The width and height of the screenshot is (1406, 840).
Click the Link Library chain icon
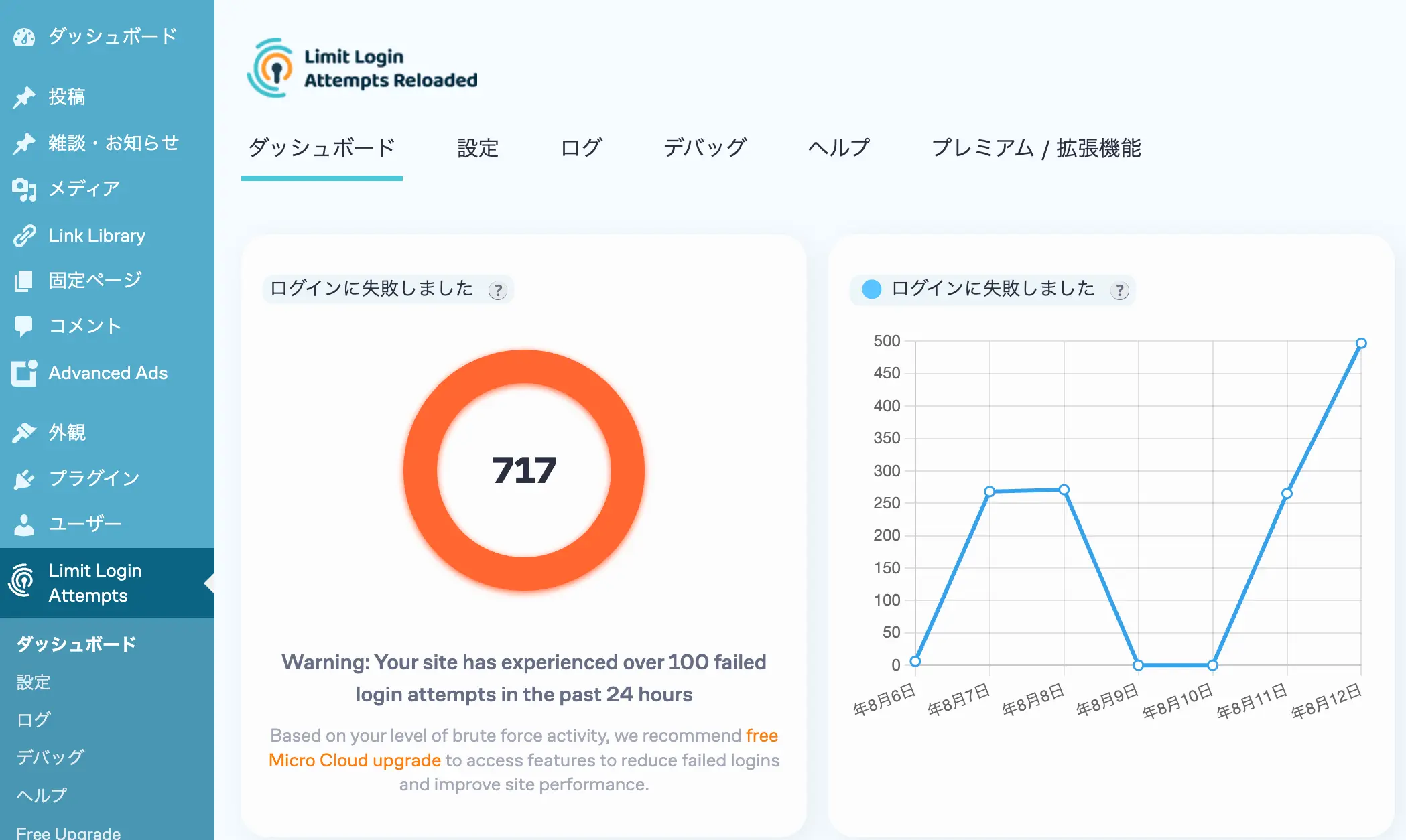pos(24,236)
